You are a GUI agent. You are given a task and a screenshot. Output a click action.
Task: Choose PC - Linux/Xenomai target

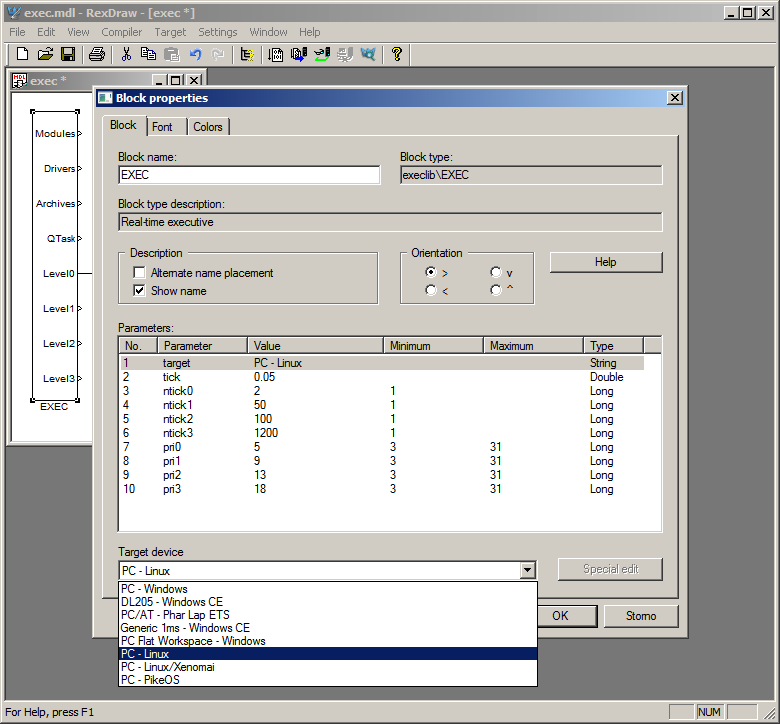tap(328, 666)
